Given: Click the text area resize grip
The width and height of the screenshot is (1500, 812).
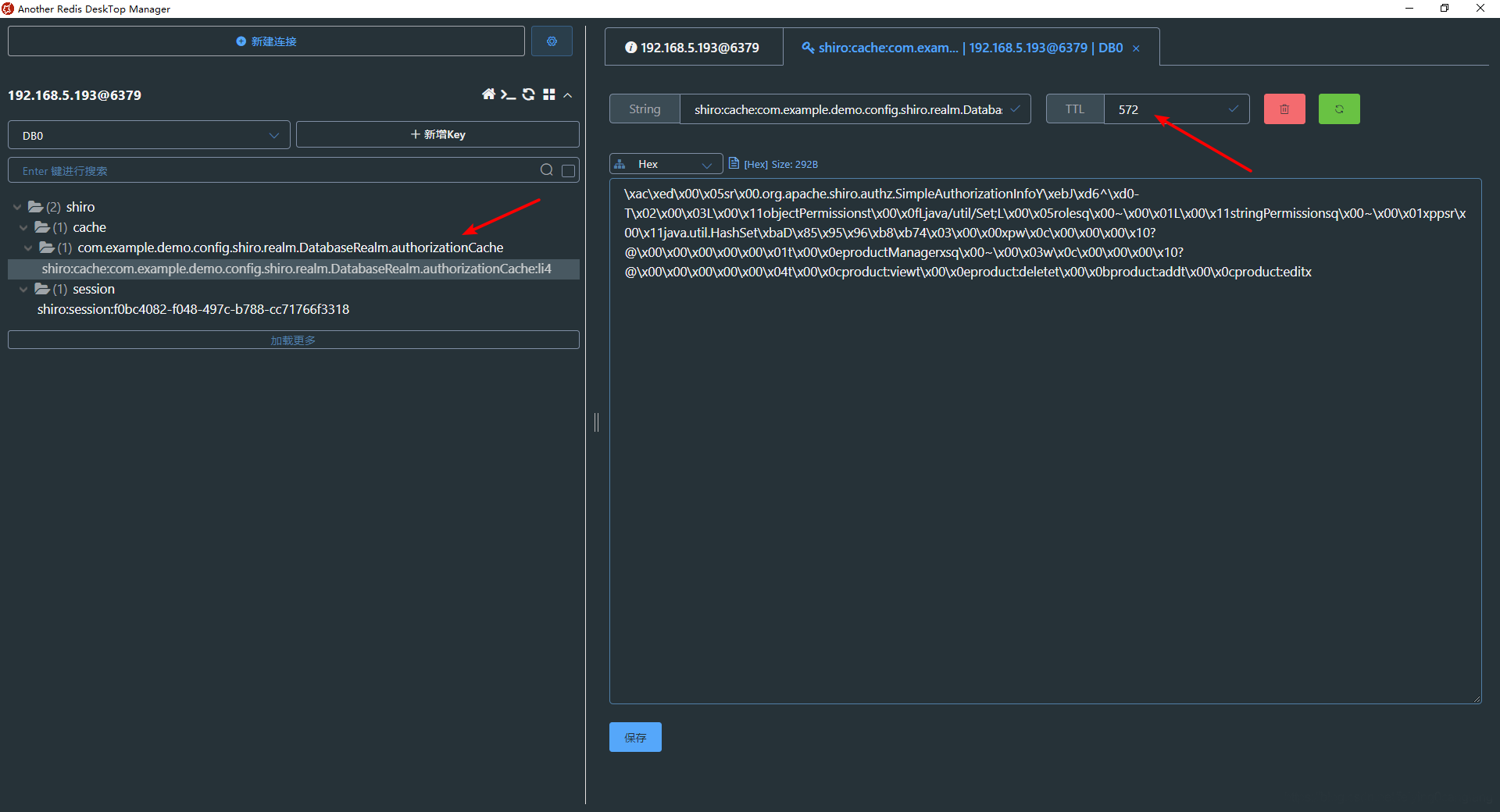Looking at the screenshot, I should pos(1477,700).
